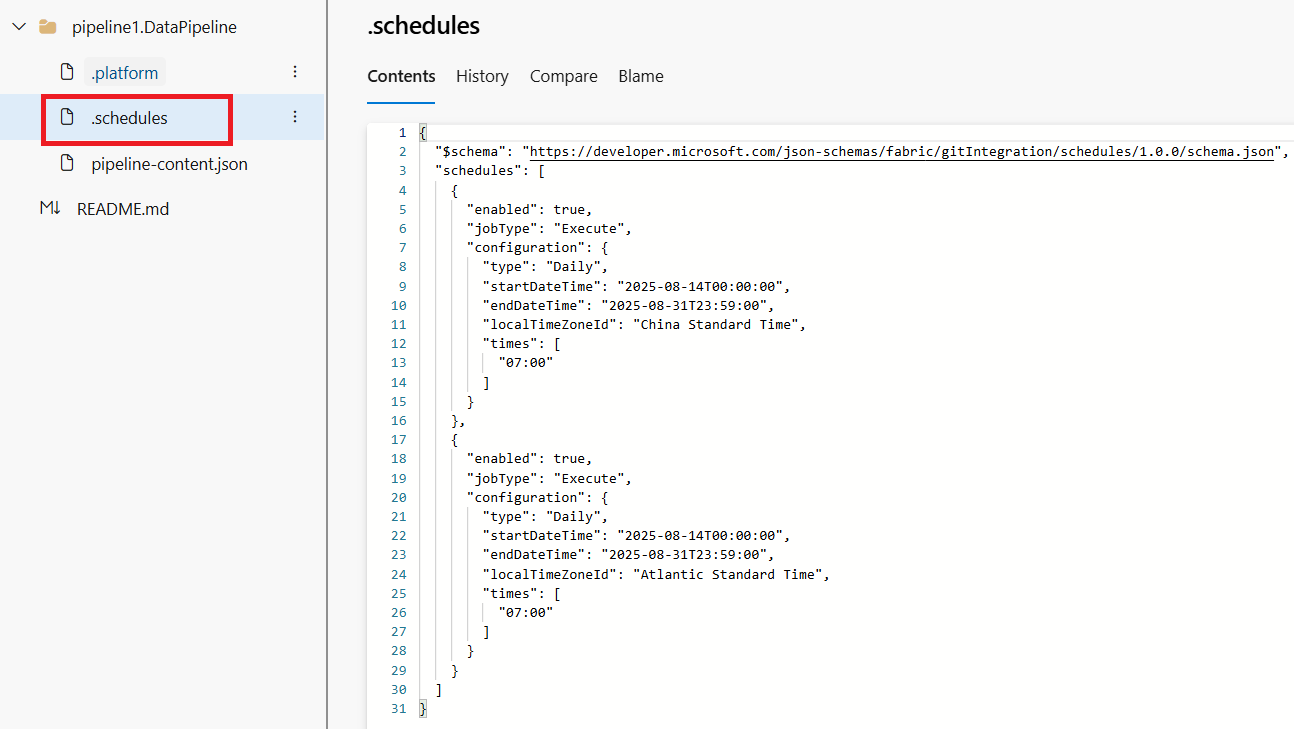Image resolution: width=1294 pixels, height=729 pixels.
Task: Click the .schedules file icon
Action: [67, 117]
